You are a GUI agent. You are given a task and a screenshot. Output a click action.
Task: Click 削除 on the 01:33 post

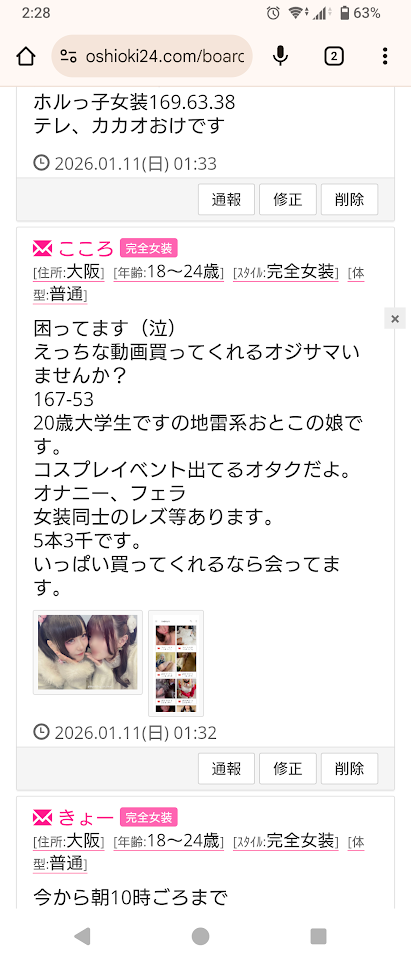(x=349, y=199)
